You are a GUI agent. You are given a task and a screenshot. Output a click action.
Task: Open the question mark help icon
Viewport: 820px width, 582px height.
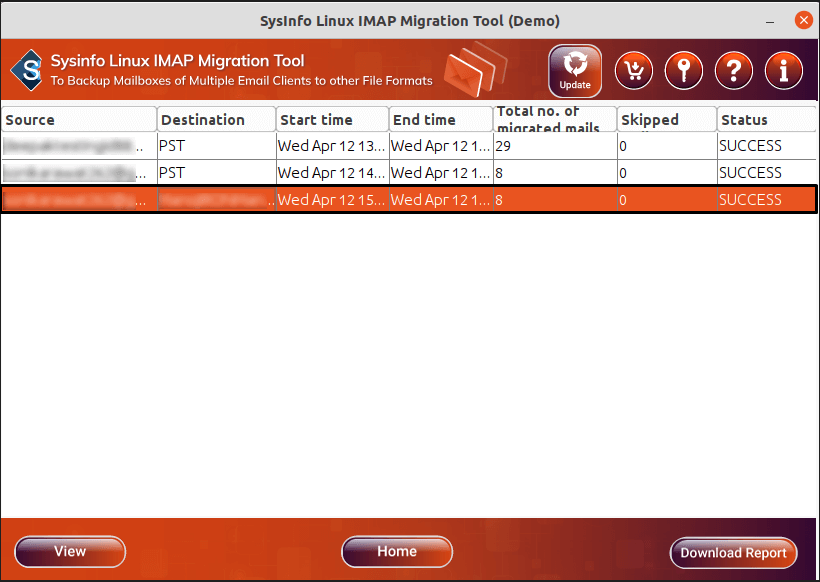[x=734, y=71]
